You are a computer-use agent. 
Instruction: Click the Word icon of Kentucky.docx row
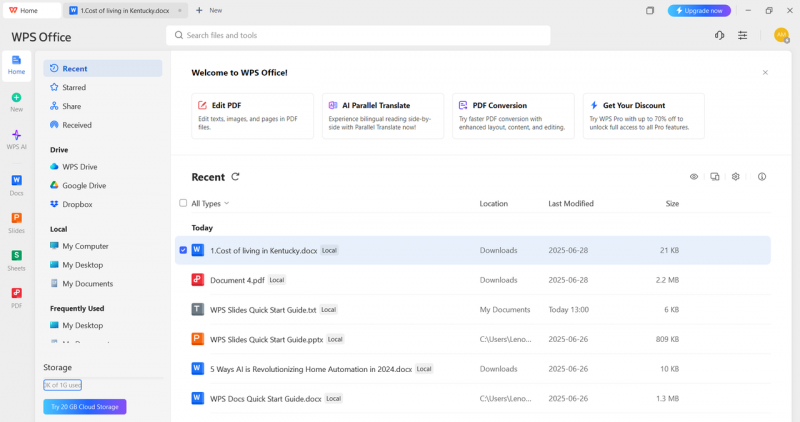pos(197,250)
